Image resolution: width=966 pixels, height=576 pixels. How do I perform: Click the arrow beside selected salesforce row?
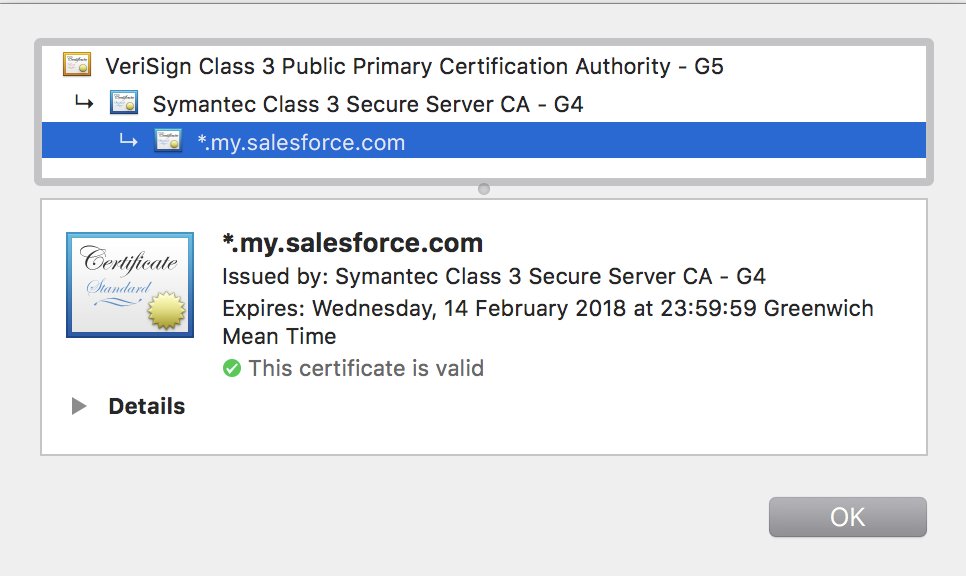[128, 140]
